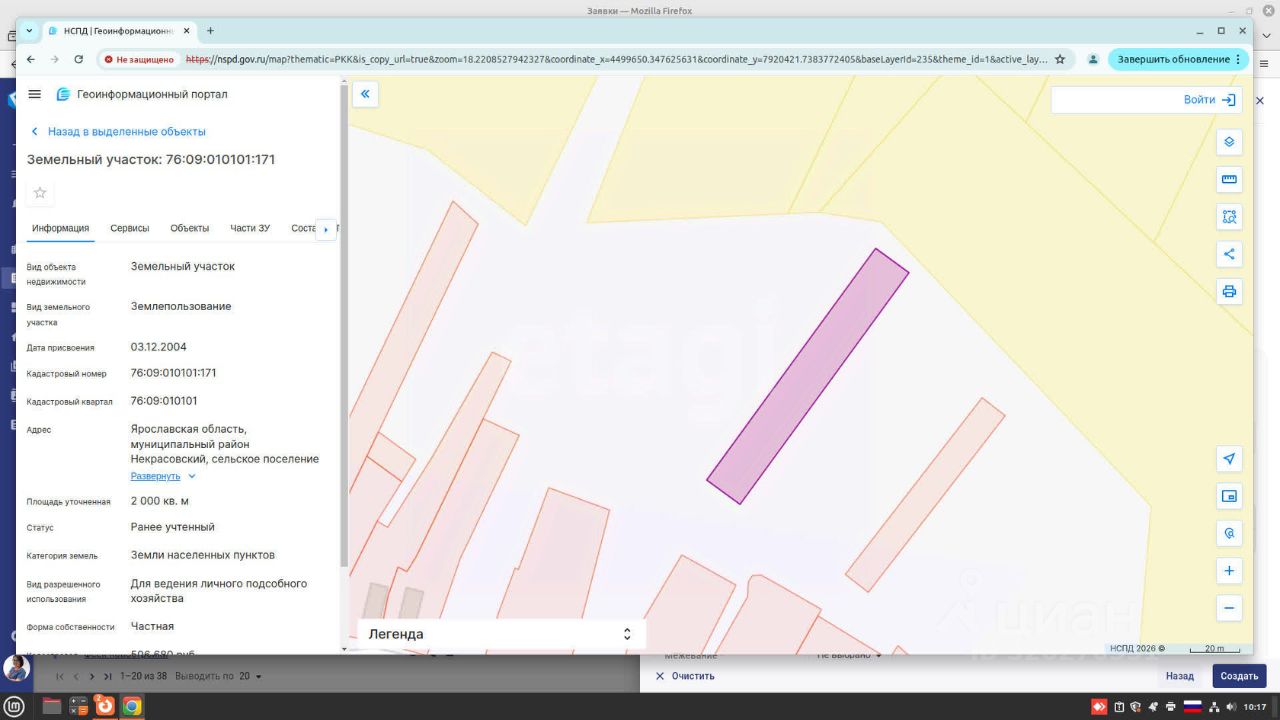Open the Выводить по 20 dropdown
Screen dimensions: 1280x720
click(249, 677)
